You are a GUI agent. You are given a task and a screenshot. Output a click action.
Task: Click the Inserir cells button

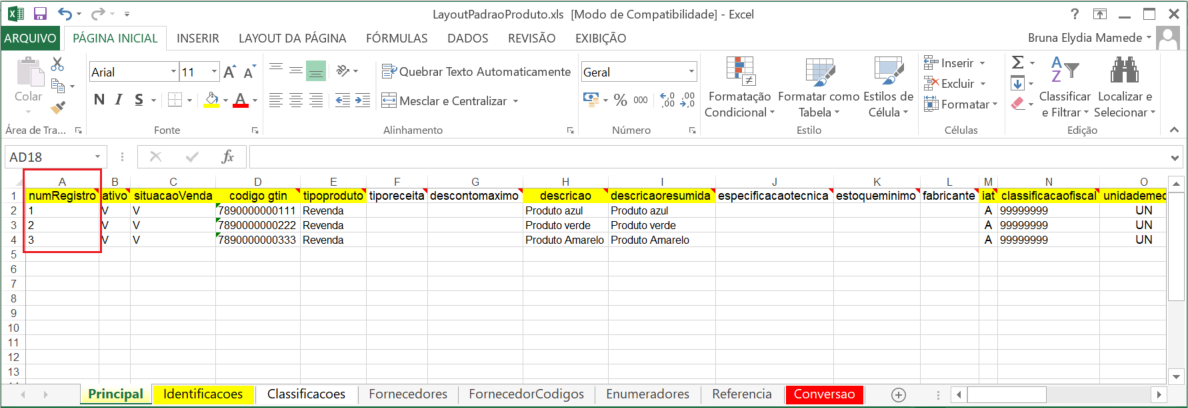(x=956, y=63)
